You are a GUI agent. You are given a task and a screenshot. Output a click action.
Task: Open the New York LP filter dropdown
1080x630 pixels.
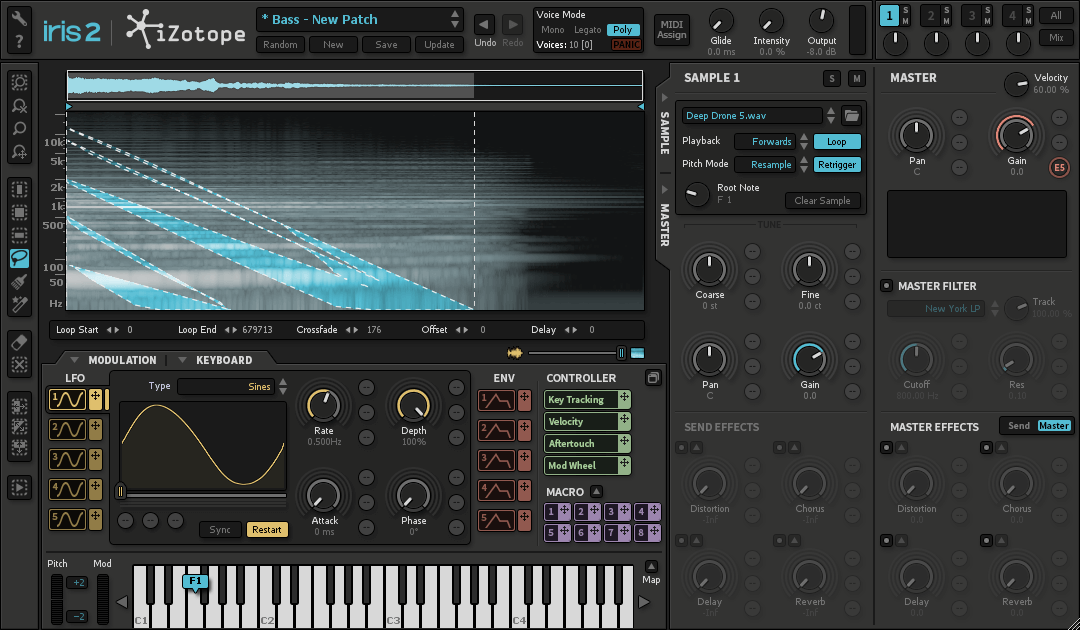tap(936, 308)
